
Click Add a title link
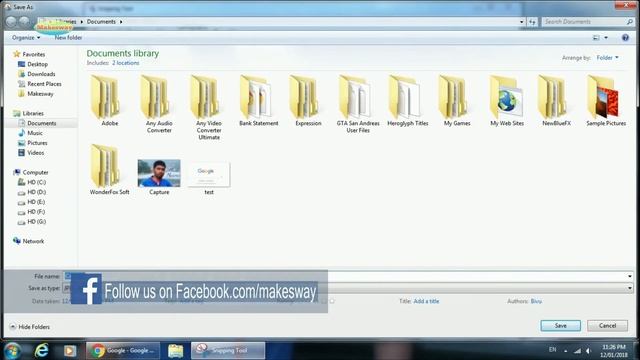point(426,301)
